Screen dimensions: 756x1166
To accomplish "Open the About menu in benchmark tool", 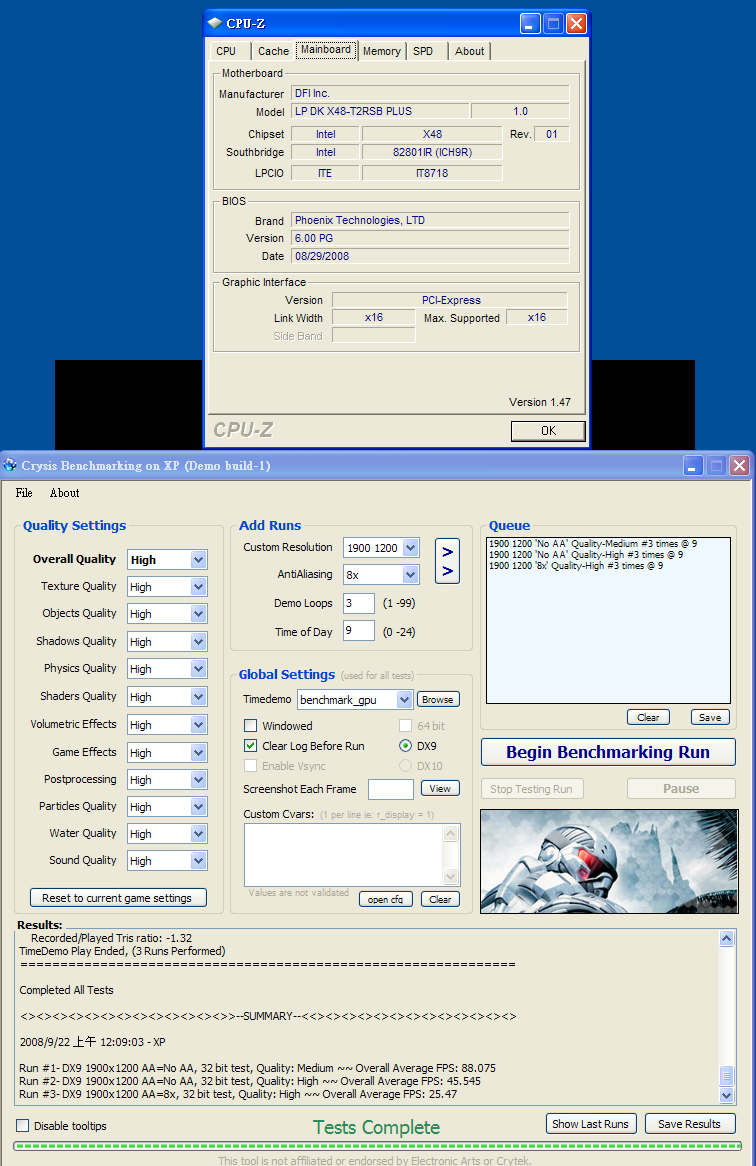I will pyautogui.click(x=65, y=493).
